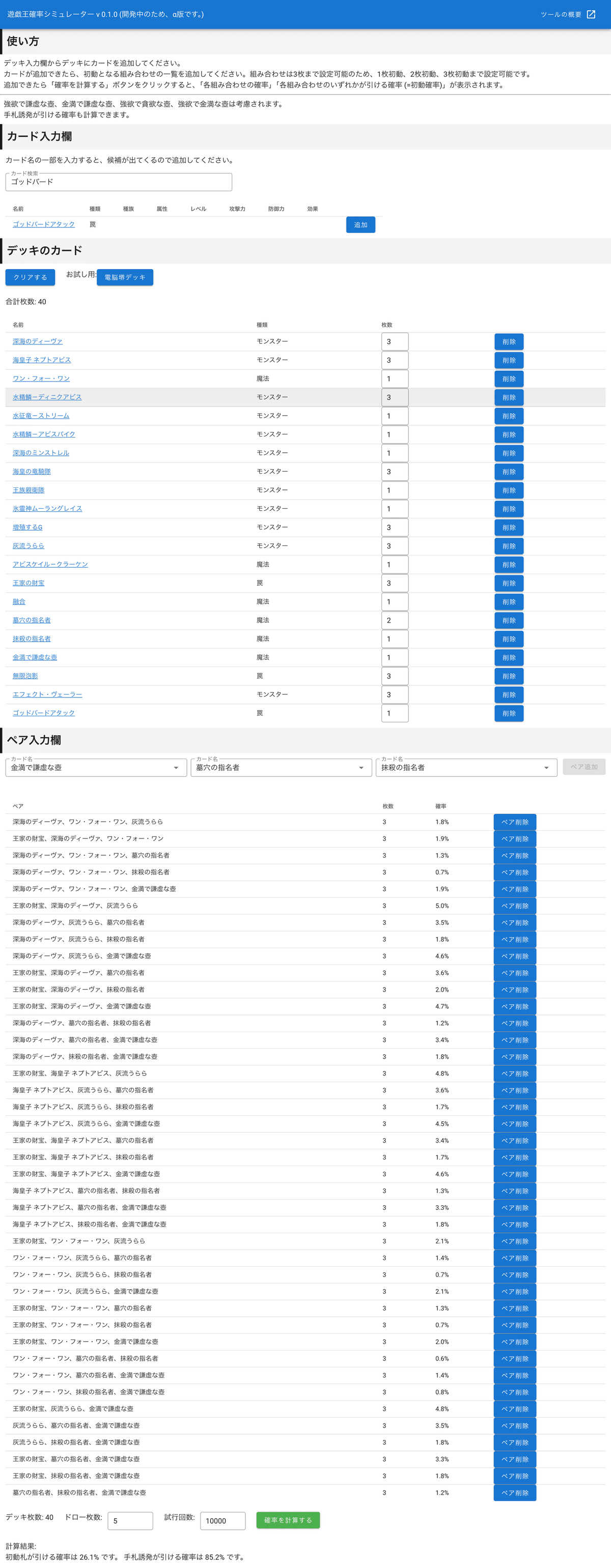Viewport: 611px width, 1568px height.
Task: Open the エフェクト・ヴェーラー card link
Action: 47,694
